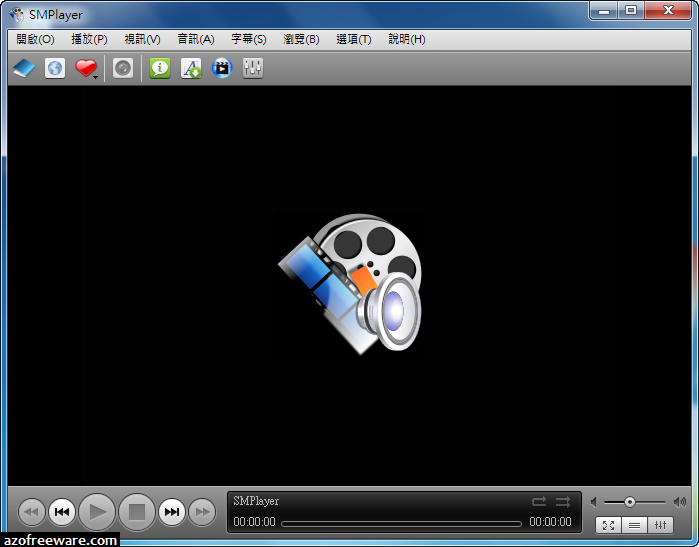This screenshot has height=547, width=699.
Task: Find subtitles with the letter A download icon
Action: pyautogui.click(x=191, y=68)
